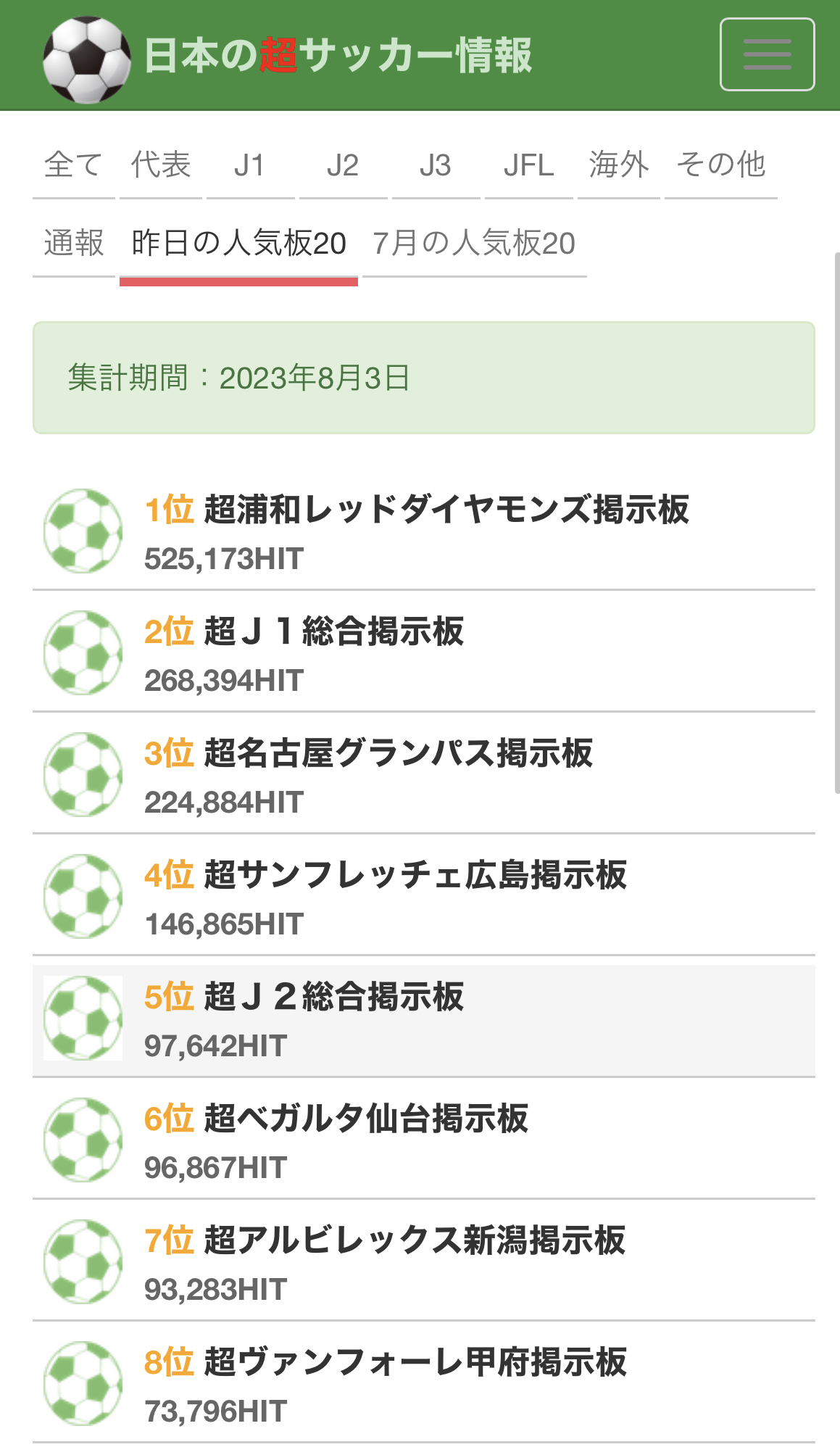Tap the ball icon beside 超名古屋グランパス掲示板
This screenshot has height=1447, width=840.
(83, 774)
